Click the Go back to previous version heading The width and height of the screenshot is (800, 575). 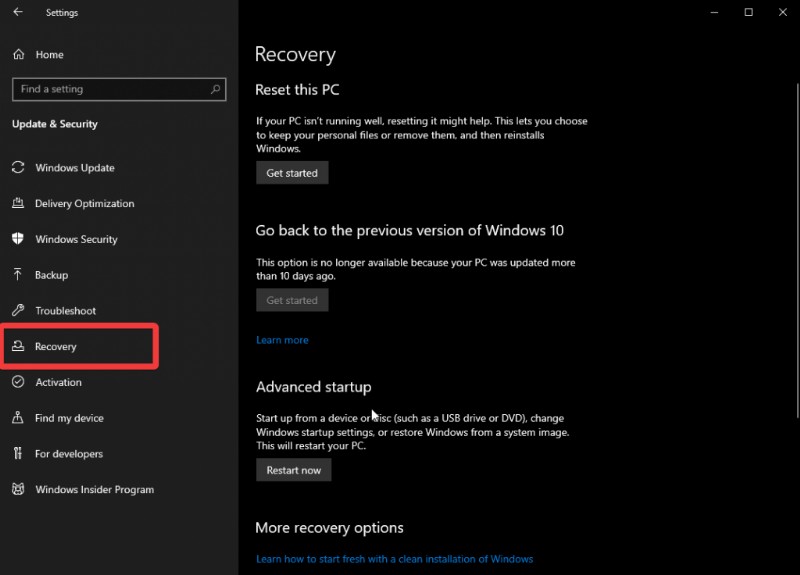(410, 231)
